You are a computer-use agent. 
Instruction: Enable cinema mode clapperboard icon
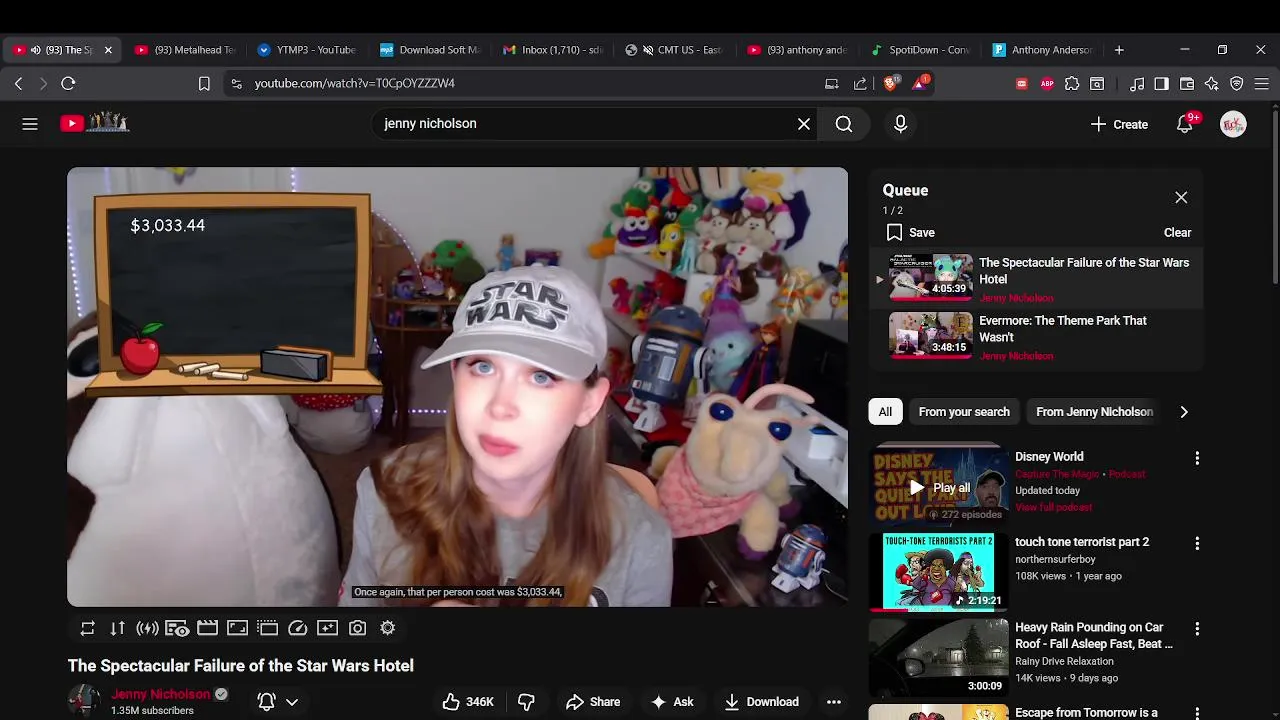[x=207, y=628]
